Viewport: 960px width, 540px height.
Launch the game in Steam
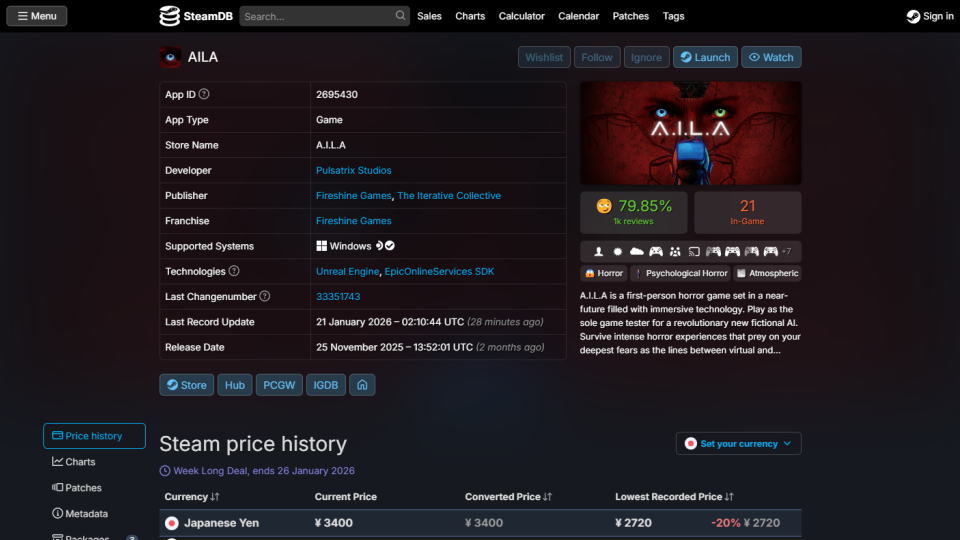click(x=705, y=57)
